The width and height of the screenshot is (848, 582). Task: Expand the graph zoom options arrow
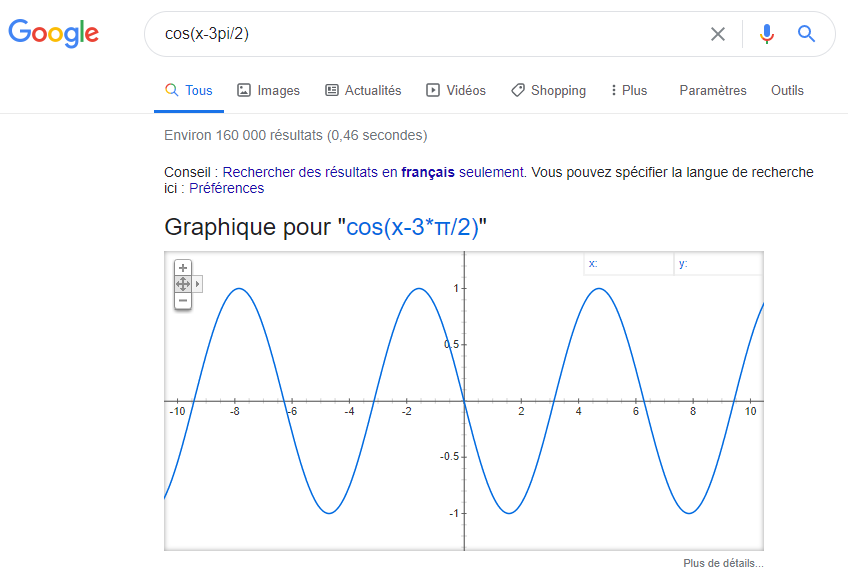pyautogui.click(x=198, y=284)
